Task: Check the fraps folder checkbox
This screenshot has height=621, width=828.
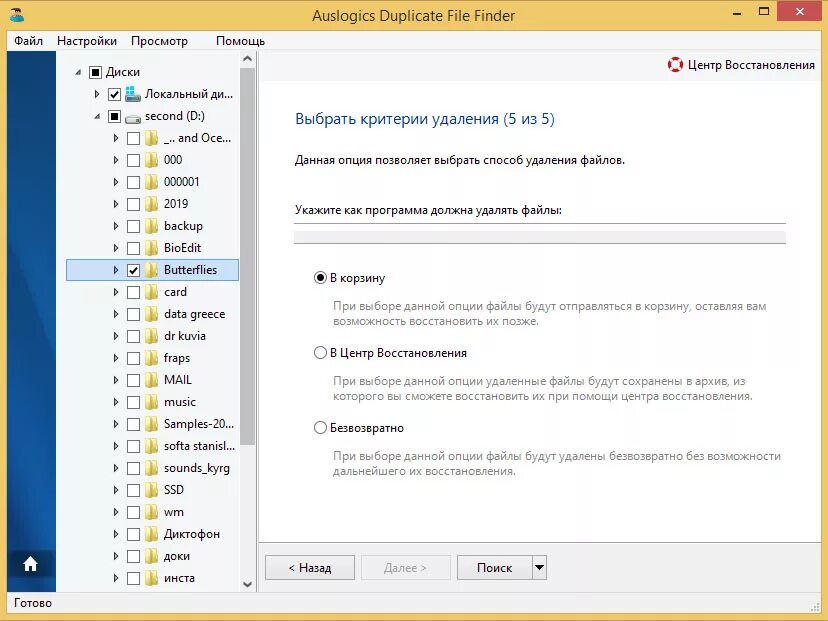Action: pos(134,359)
